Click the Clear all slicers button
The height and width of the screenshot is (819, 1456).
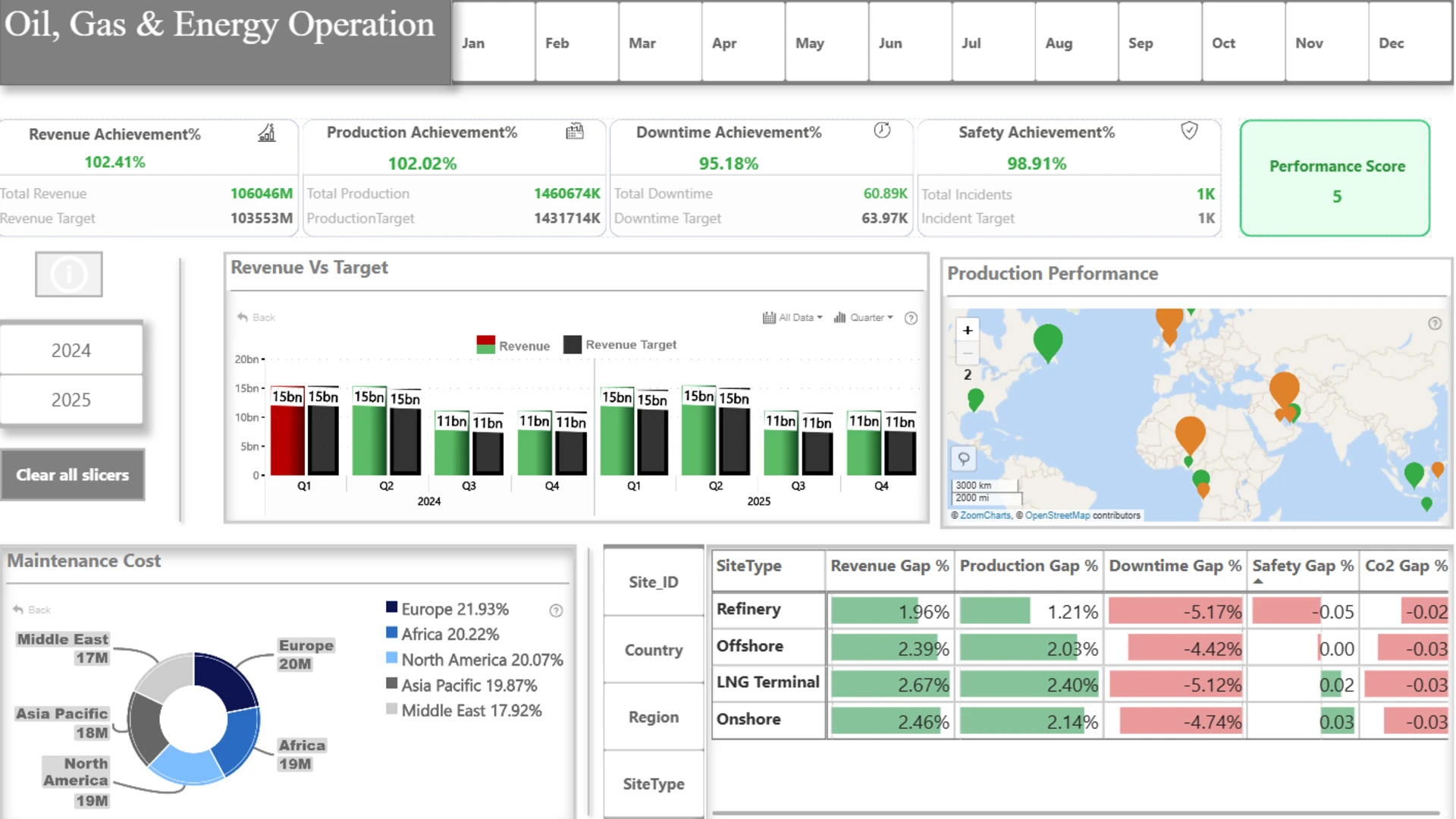pyautogui.click(x=73, y=475)
